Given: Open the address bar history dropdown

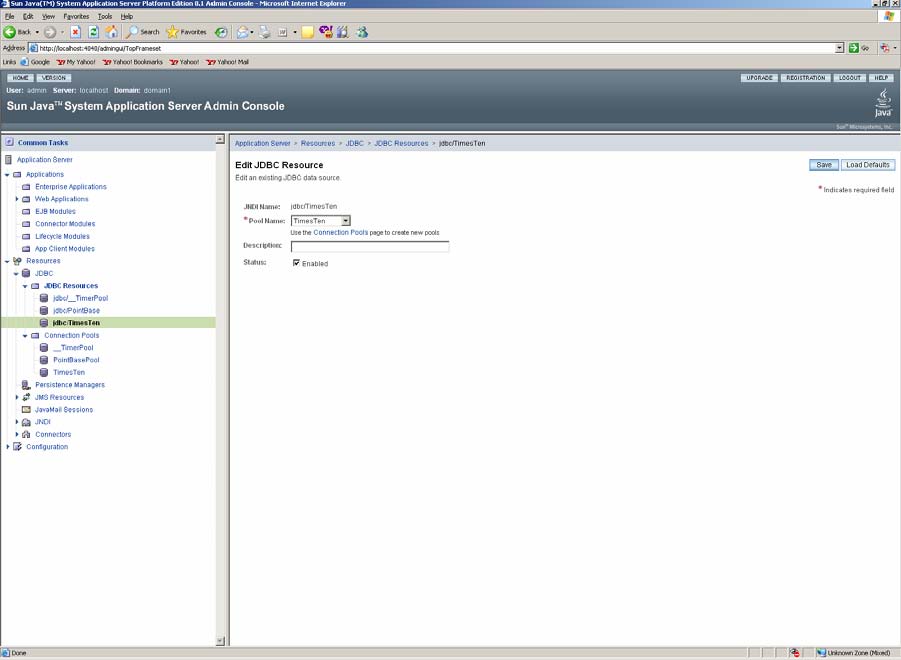Looking at the screenshot, I should (x=840, y=48).
